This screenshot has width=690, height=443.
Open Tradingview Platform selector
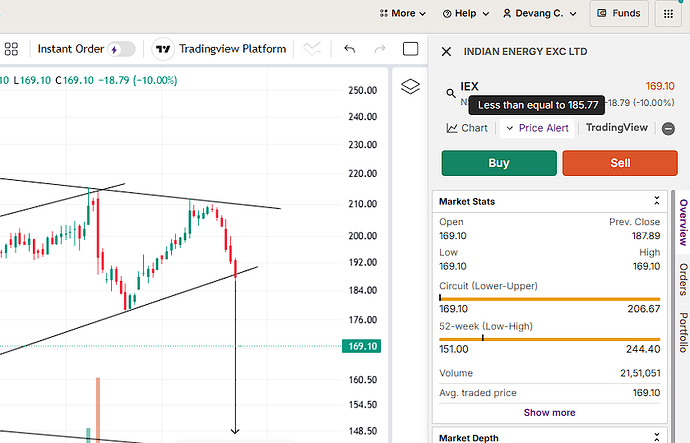220,49
